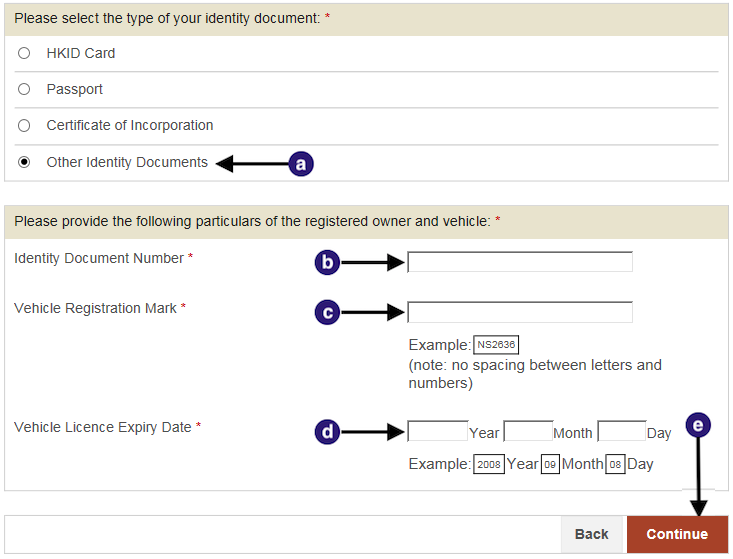
Task: Click the NS2636 example box
Action: [496, 345]
